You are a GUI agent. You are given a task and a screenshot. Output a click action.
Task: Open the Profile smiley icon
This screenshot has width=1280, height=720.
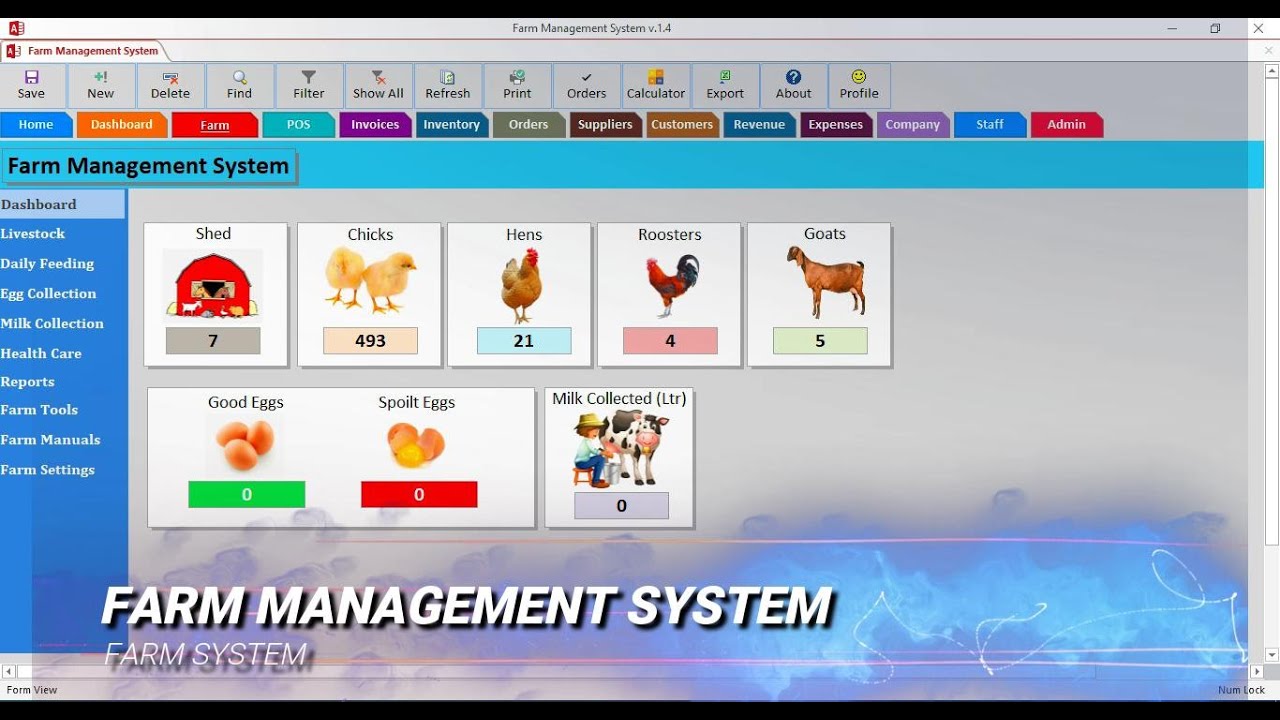pos(859,85)
